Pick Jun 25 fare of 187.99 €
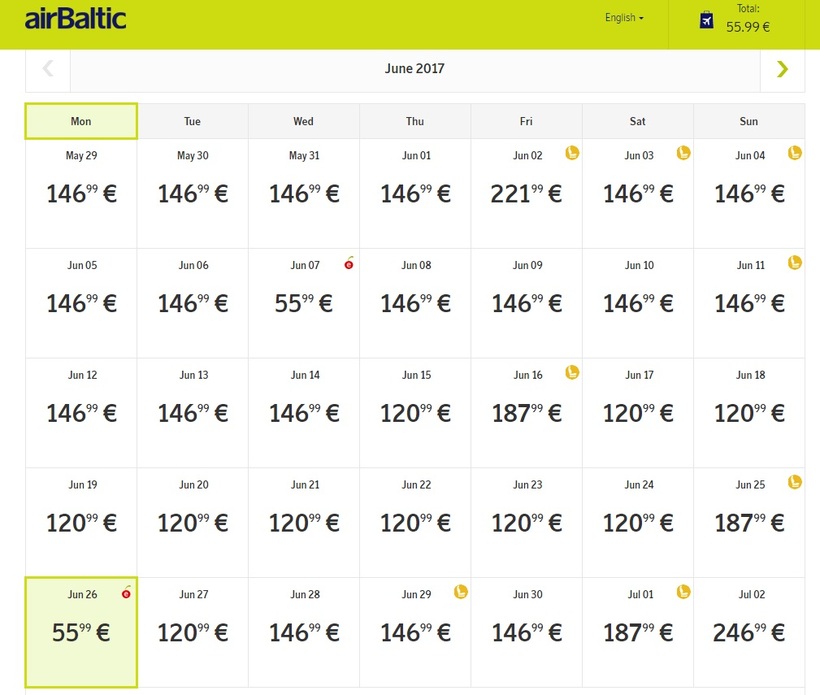Image resolution: width=820 pixels, height=695 pixels. pyautogui.click(x=749, y=523)
